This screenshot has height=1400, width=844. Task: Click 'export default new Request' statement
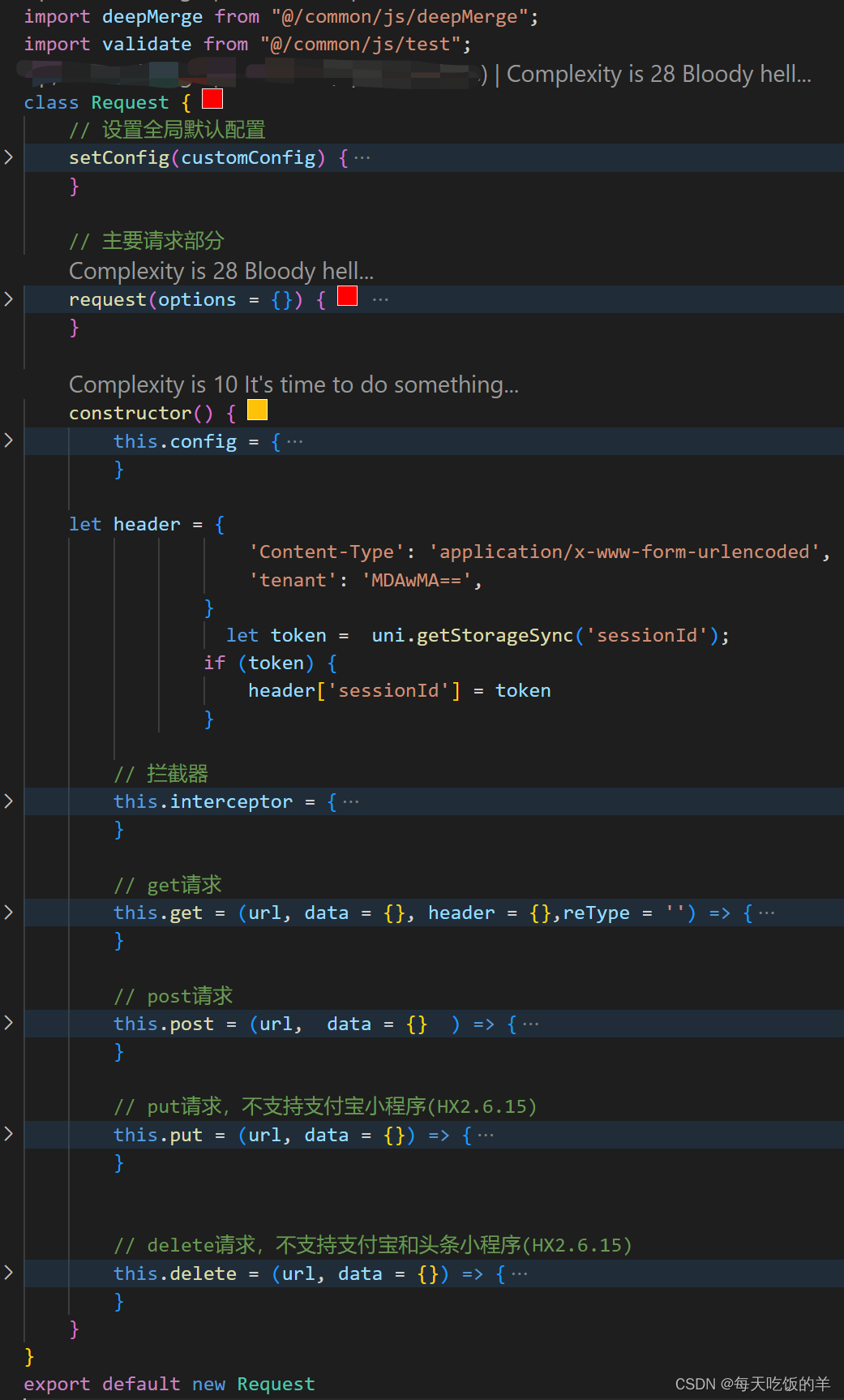[x=169, y=1384]
